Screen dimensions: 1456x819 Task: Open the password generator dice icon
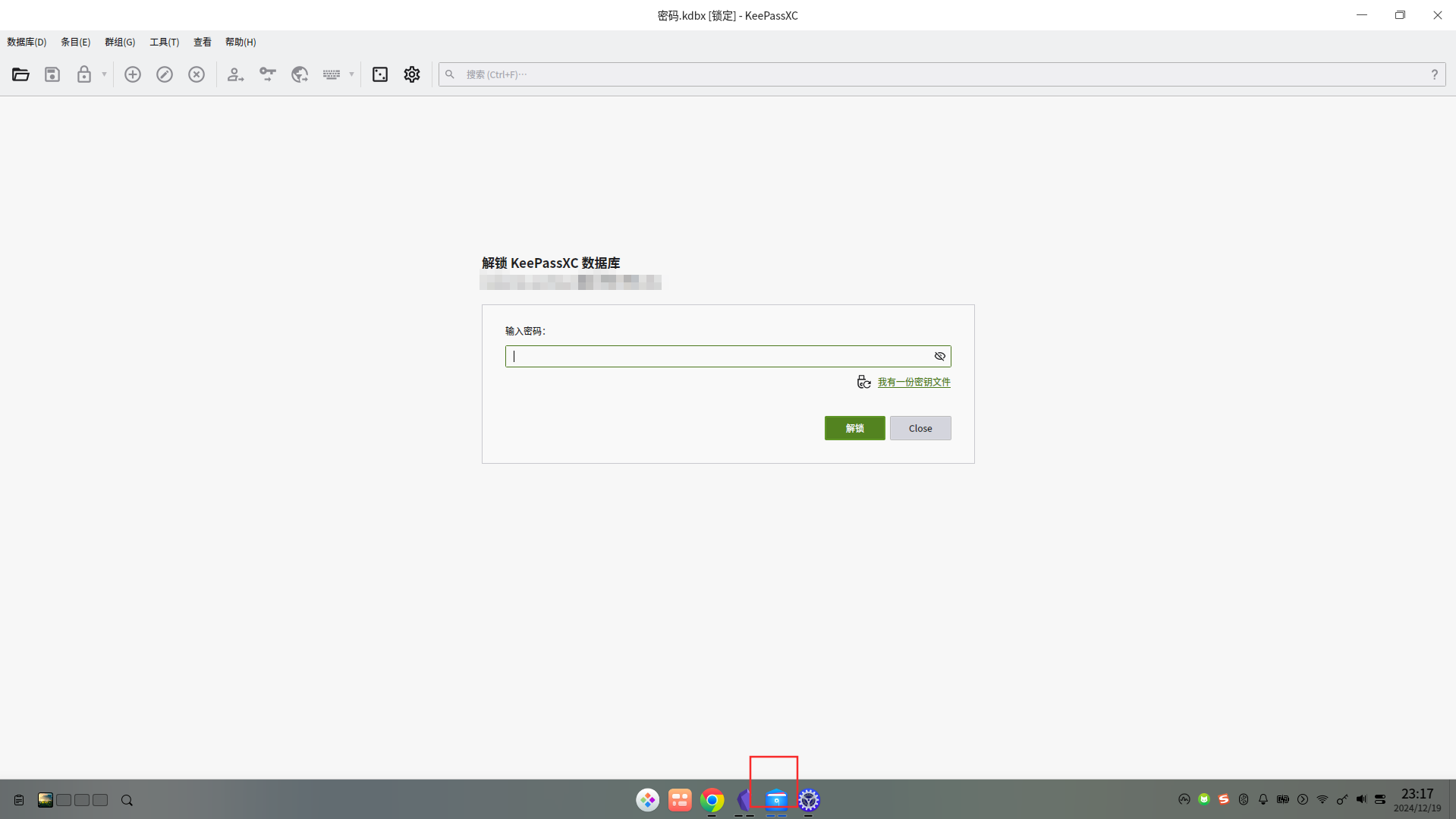(380, 74)
